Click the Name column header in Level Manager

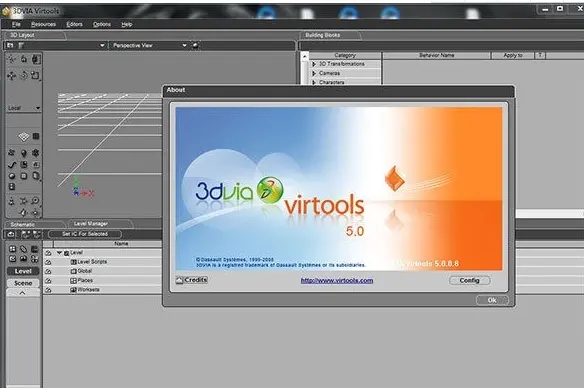click(121, 244)
